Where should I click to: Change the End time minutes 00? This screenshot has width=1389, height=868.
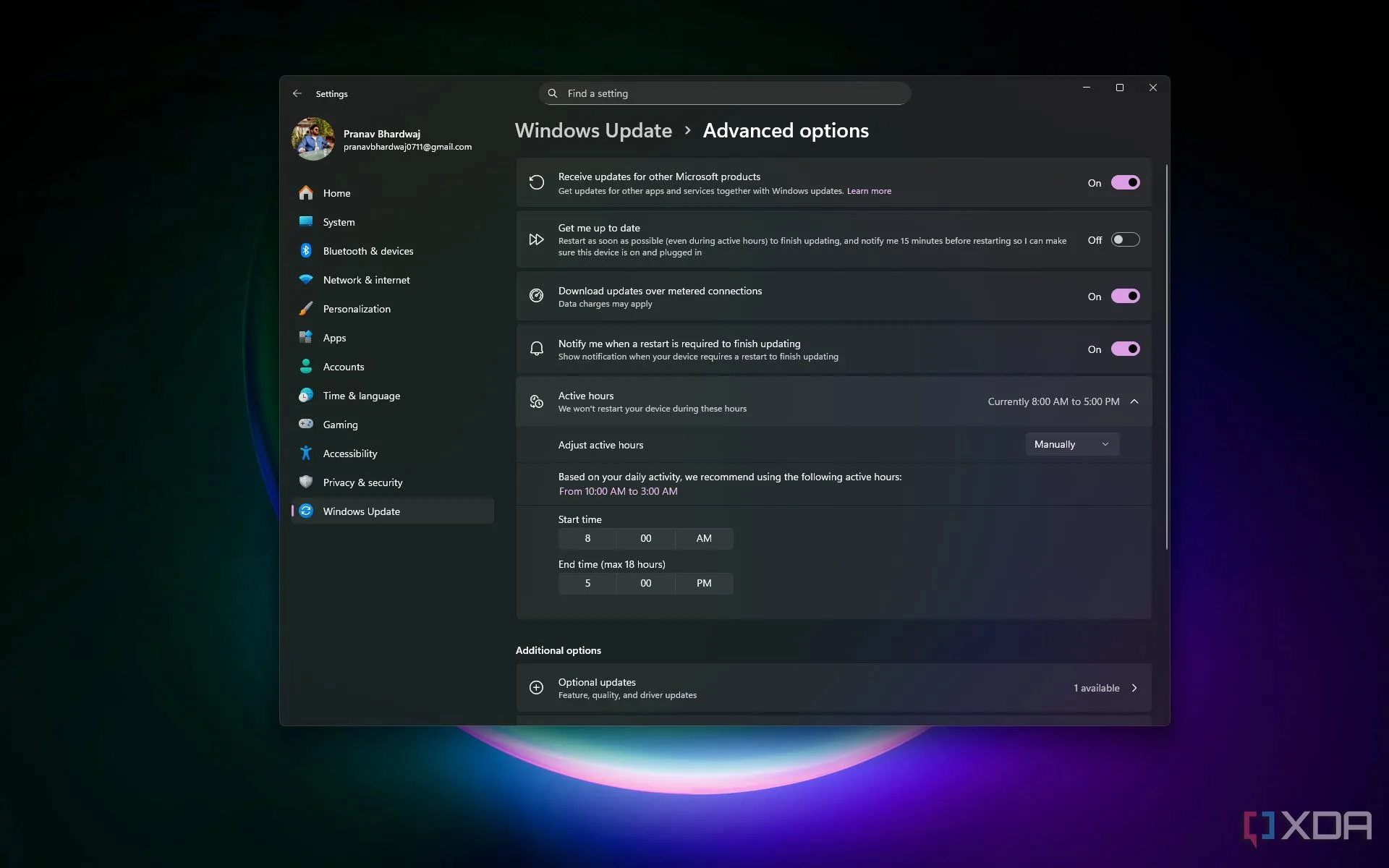646,583
